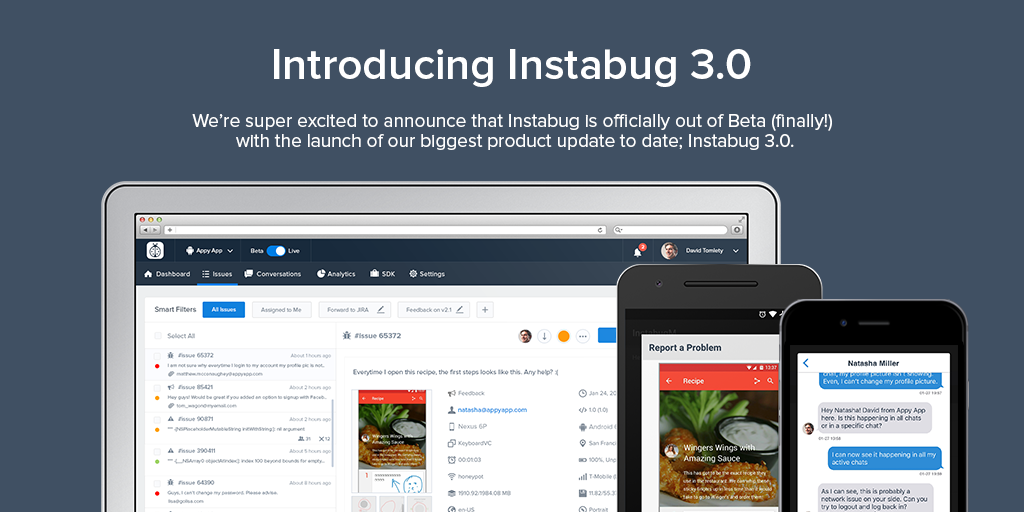Check the box for issue 390411
Image resolution: width=1024 pixels, height=512 pixels.
[157, 451]
